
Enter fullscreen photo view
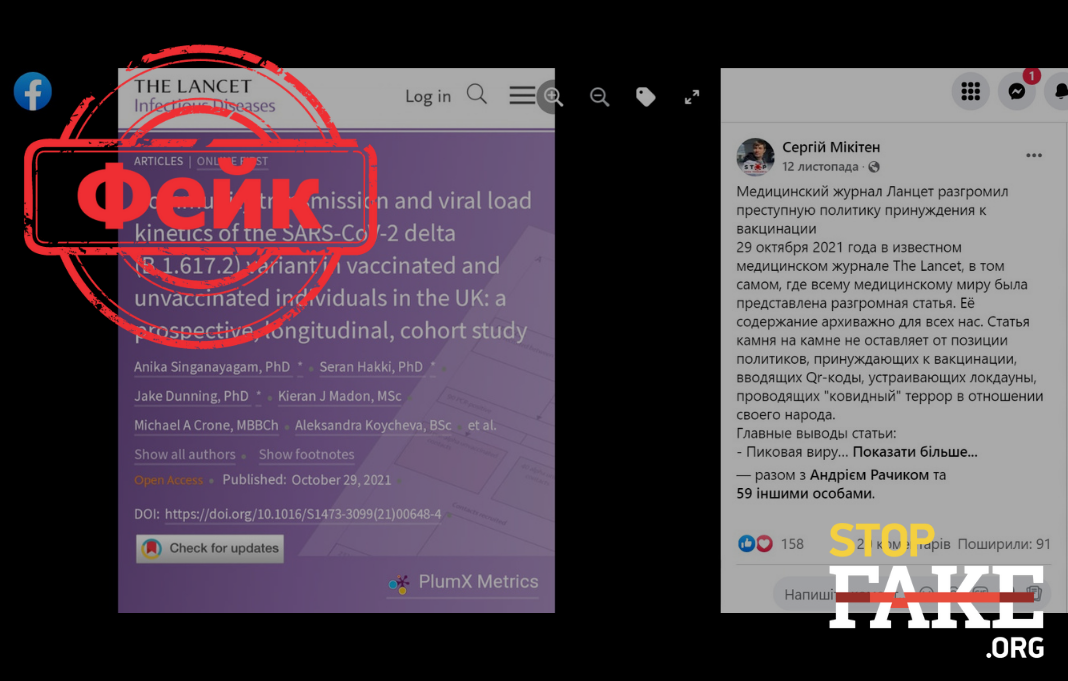(x=692, y=97)
